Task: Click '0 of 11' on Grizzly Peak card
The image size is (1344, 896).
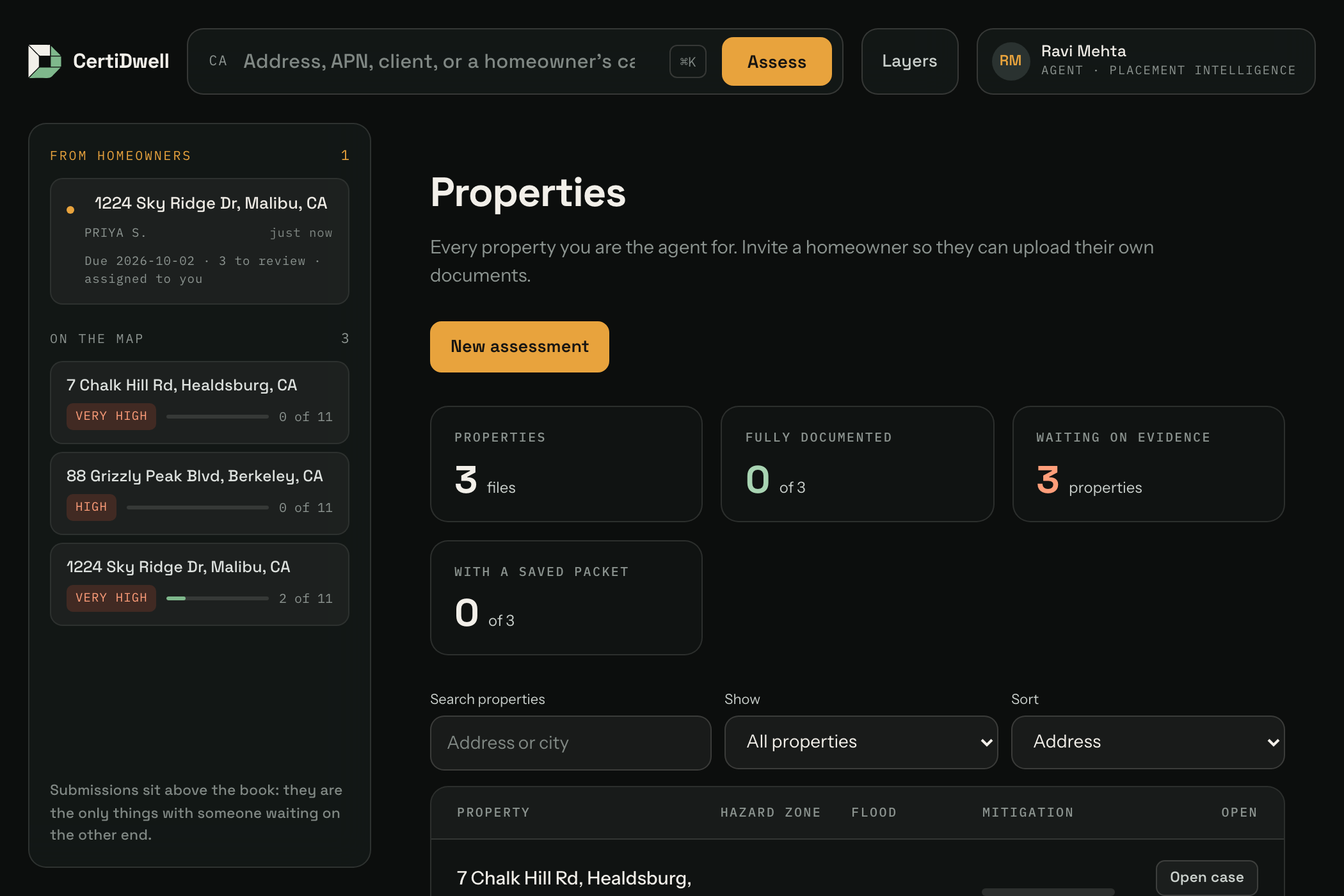Action: click(306, 508)
